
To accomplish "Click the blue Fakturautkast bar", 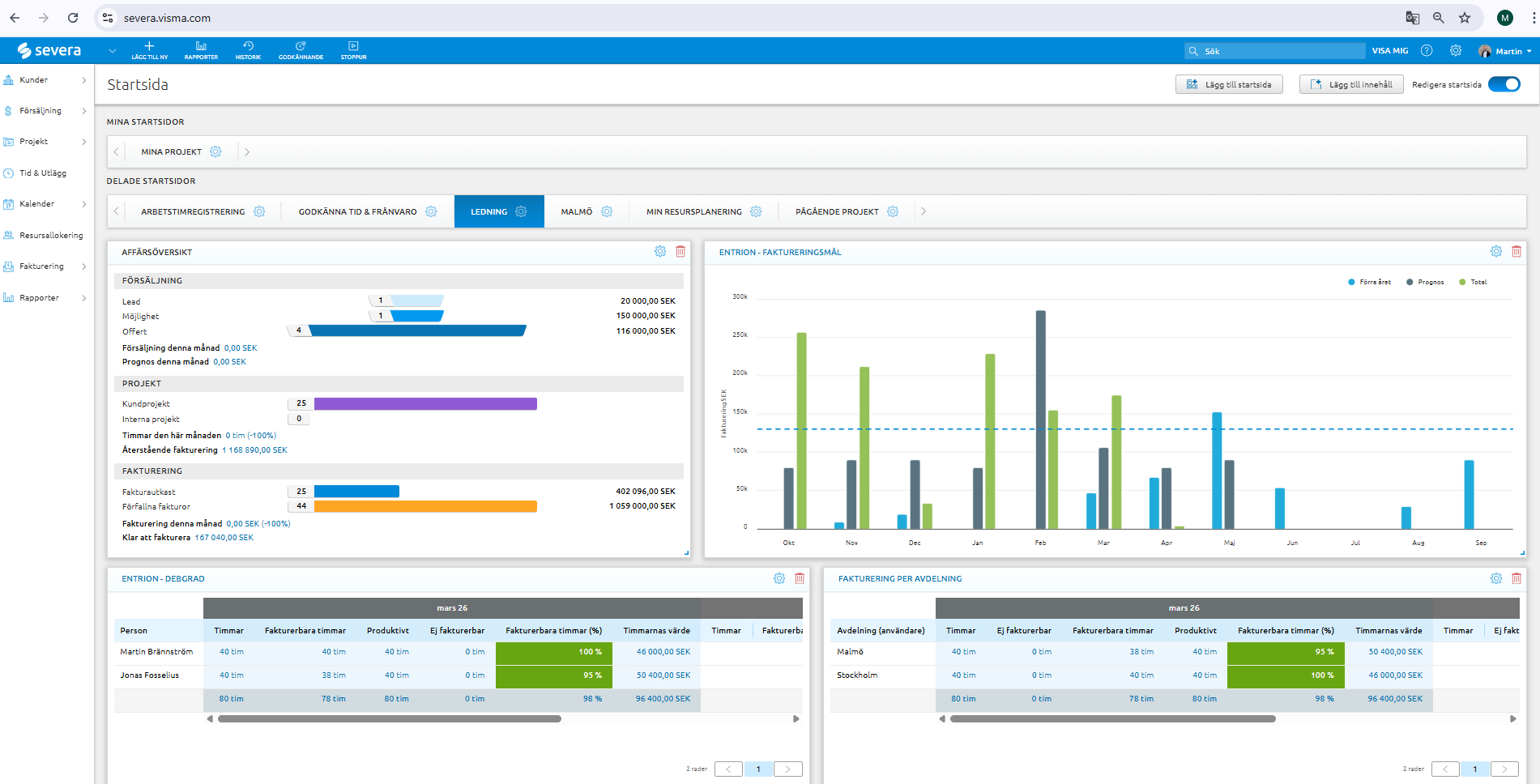I will pos(356,491).
